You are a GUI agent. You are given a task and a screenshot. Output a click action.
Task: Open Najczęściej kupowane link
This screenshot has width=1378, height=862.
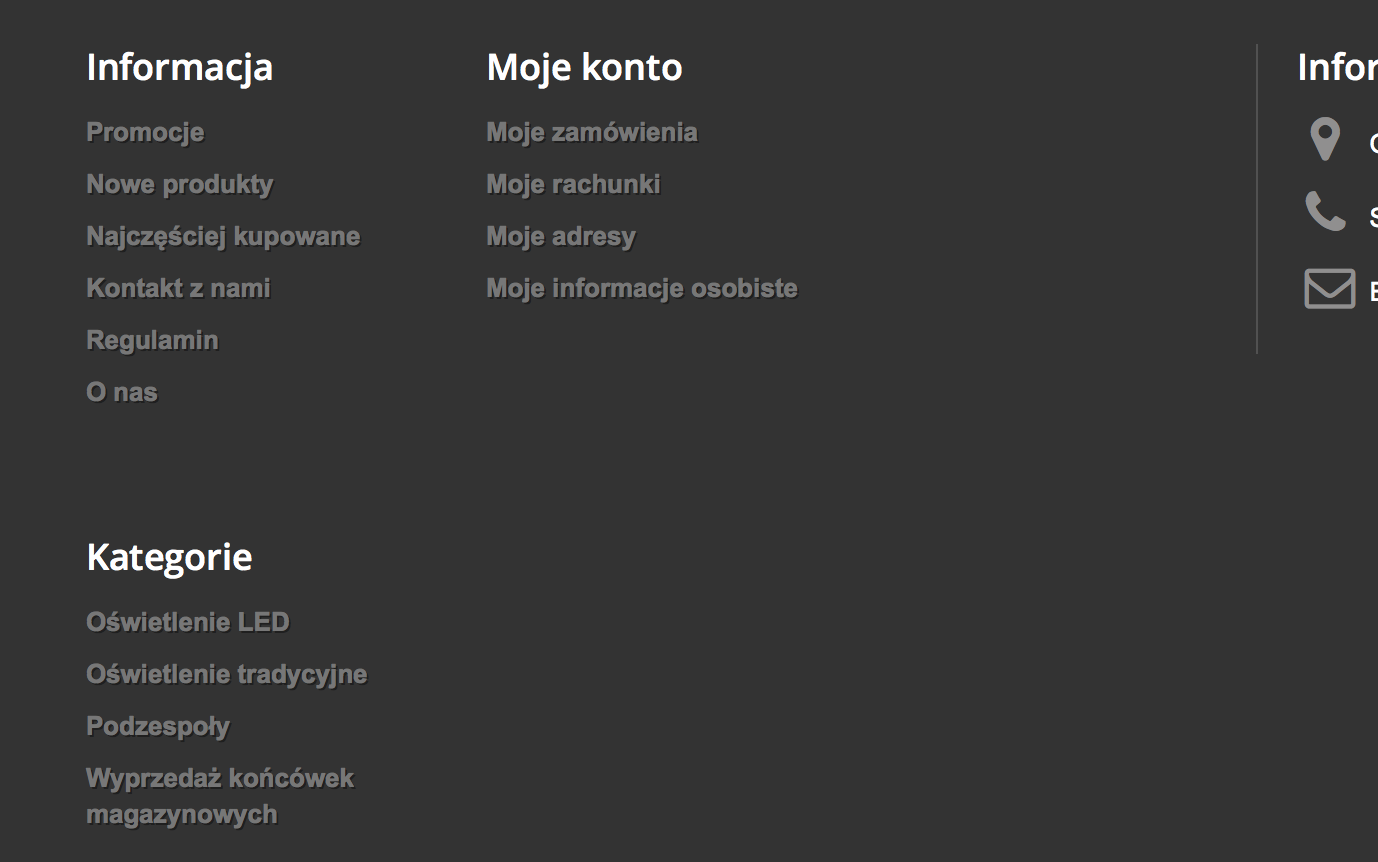(x=223, y=236)
